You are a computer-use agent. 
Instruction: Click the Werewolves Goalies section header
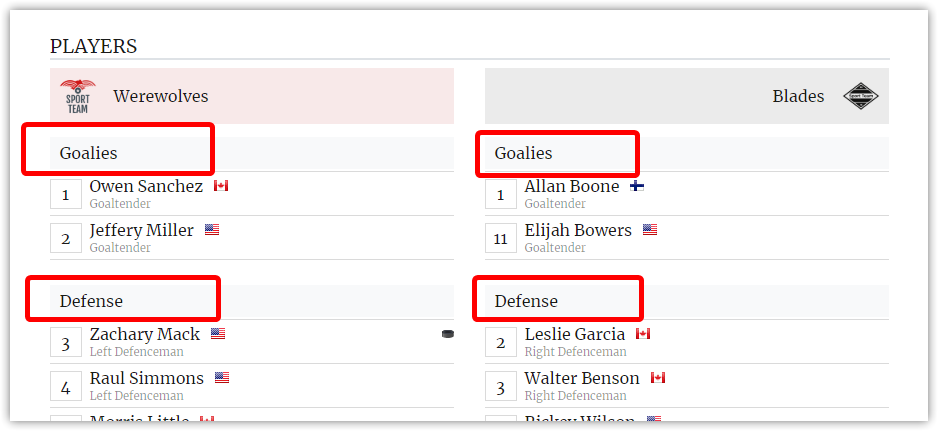[x=252, y=154]
